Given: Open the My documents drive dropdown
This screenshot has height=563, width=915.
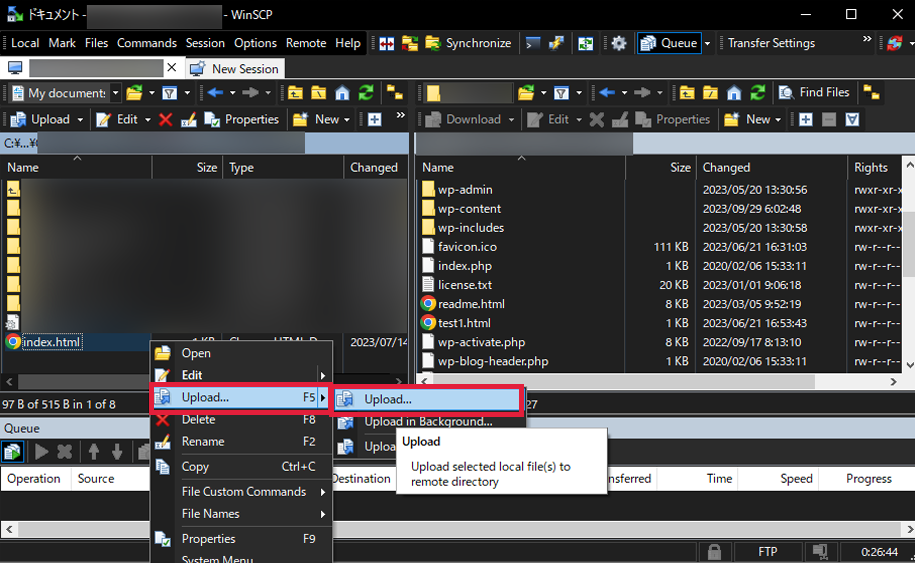Looking at the screenshot, I should 116,93.
